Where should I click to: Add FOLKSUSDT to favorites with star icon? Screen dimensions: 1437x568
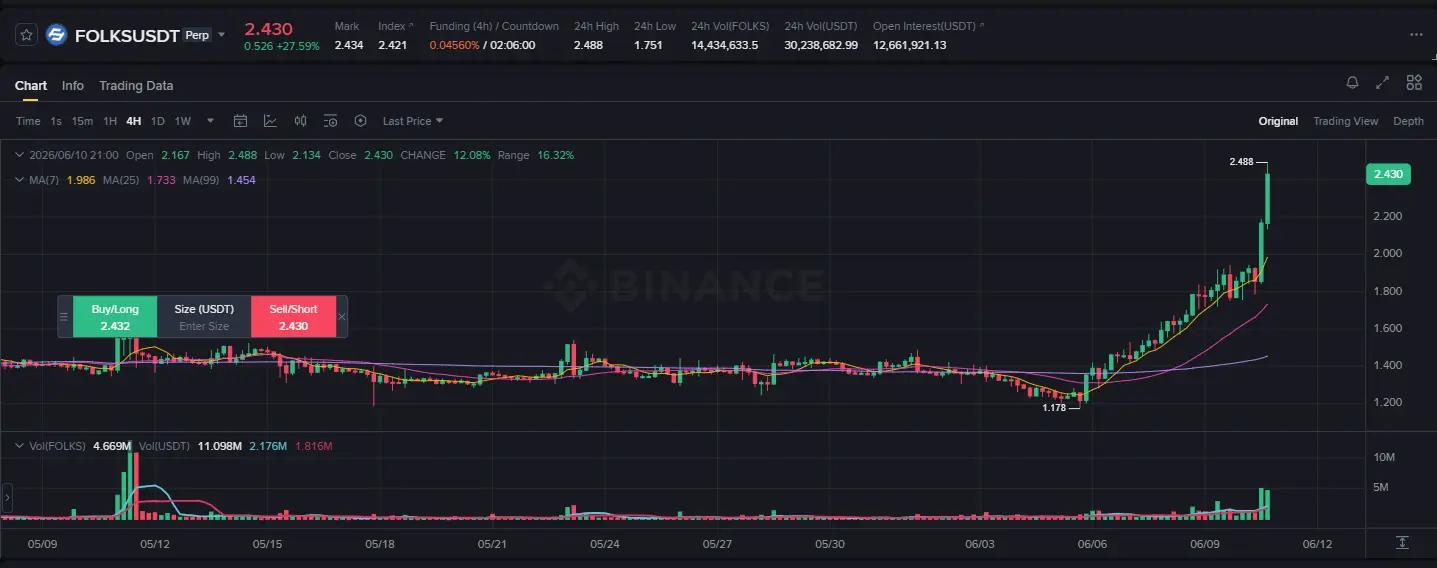coord(27,35)
